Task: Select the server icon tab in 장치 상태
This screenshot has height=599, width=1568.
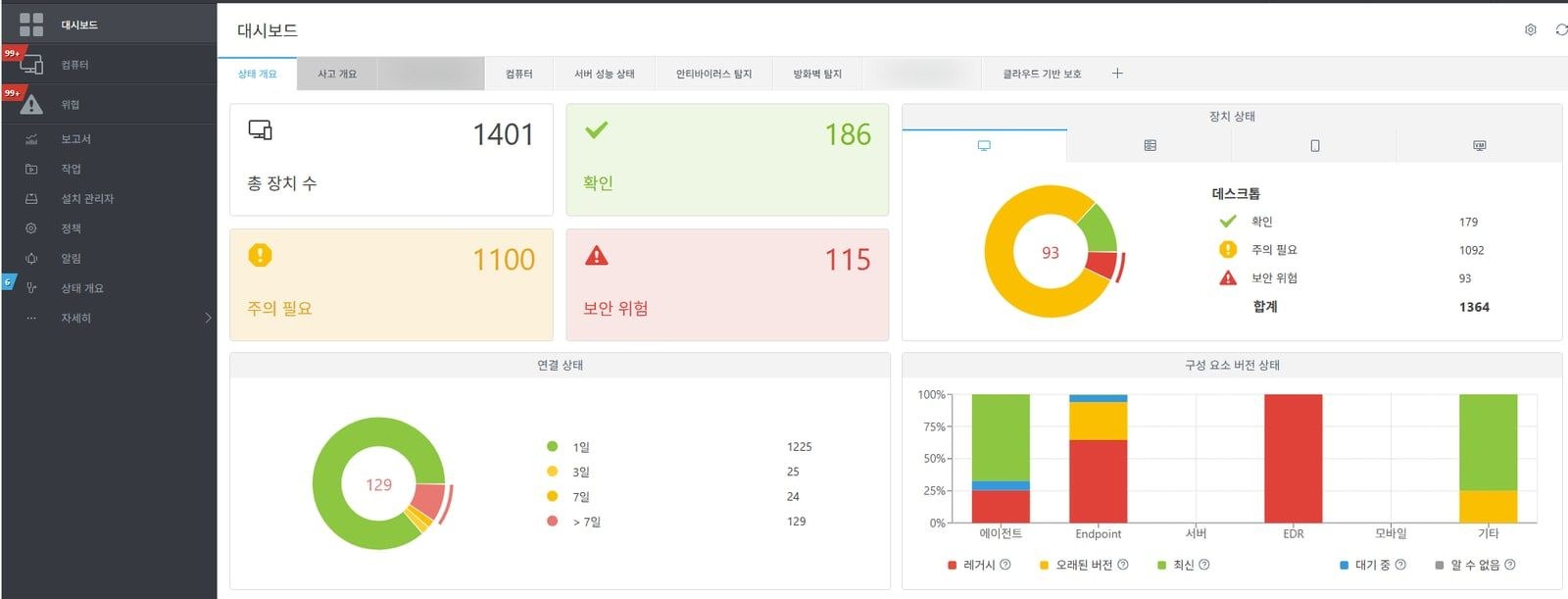Action: 1150,145
